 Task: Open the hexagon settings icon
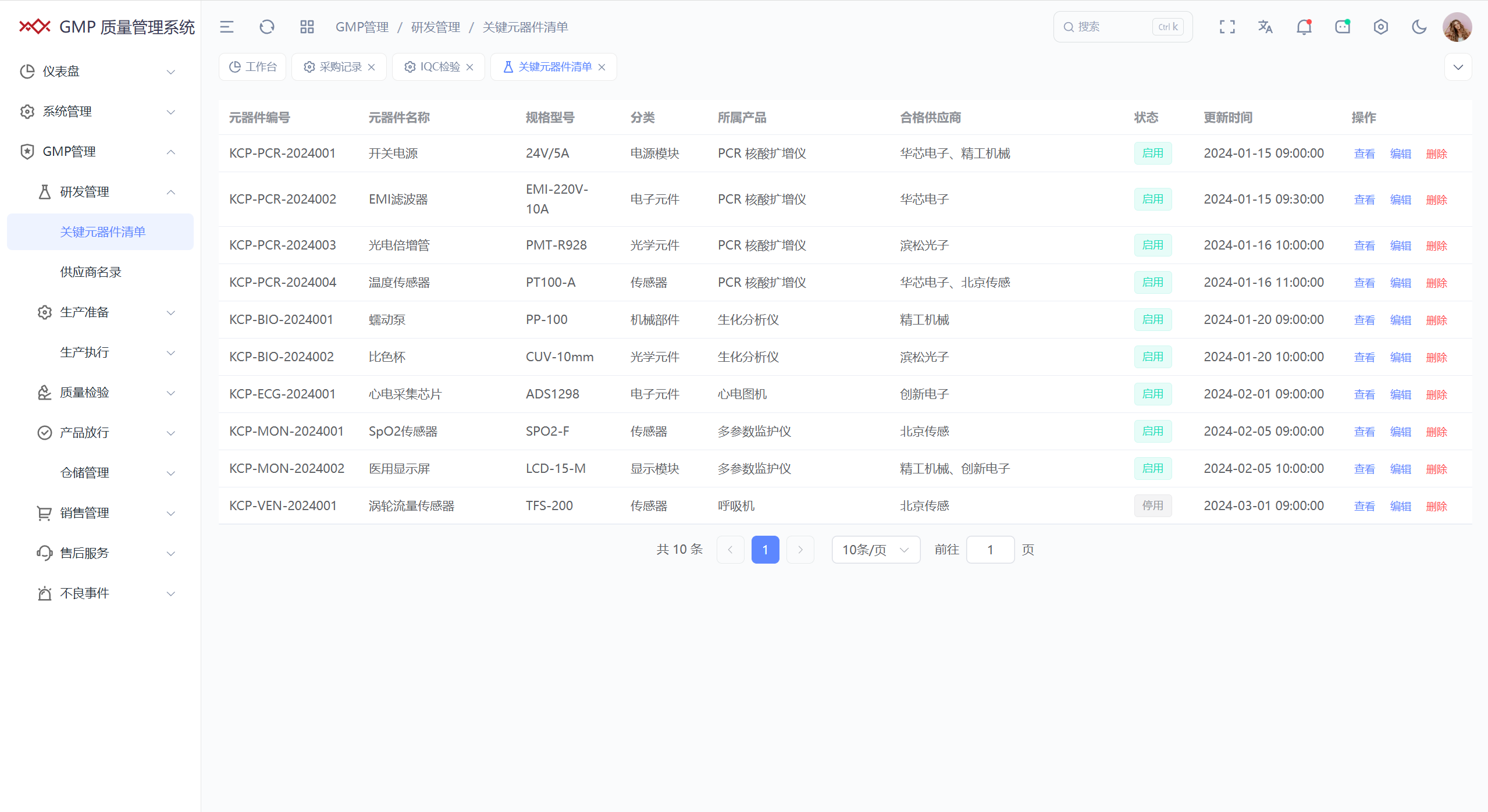click(x=1381, y=27)
